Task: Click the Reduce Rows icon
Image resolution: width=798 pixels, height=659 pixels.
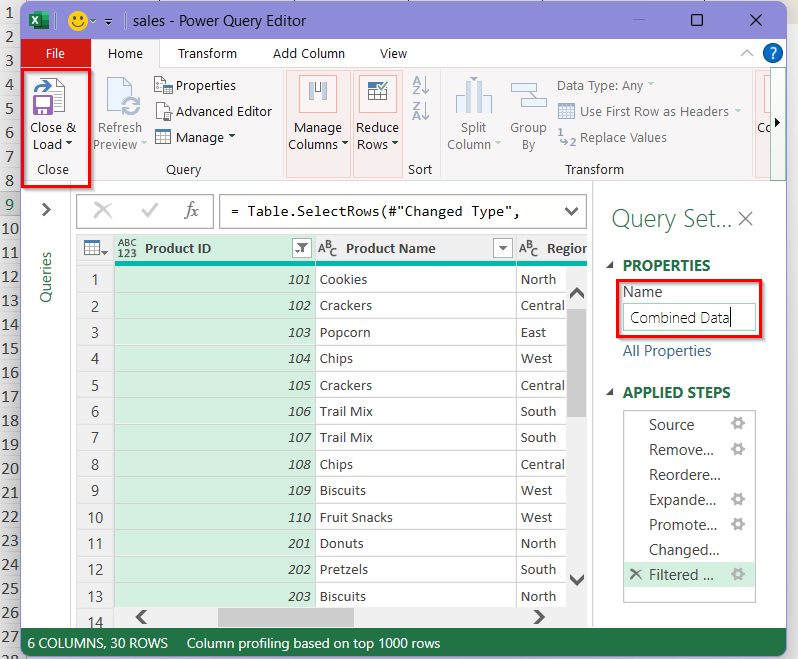Action: [378, 94]
